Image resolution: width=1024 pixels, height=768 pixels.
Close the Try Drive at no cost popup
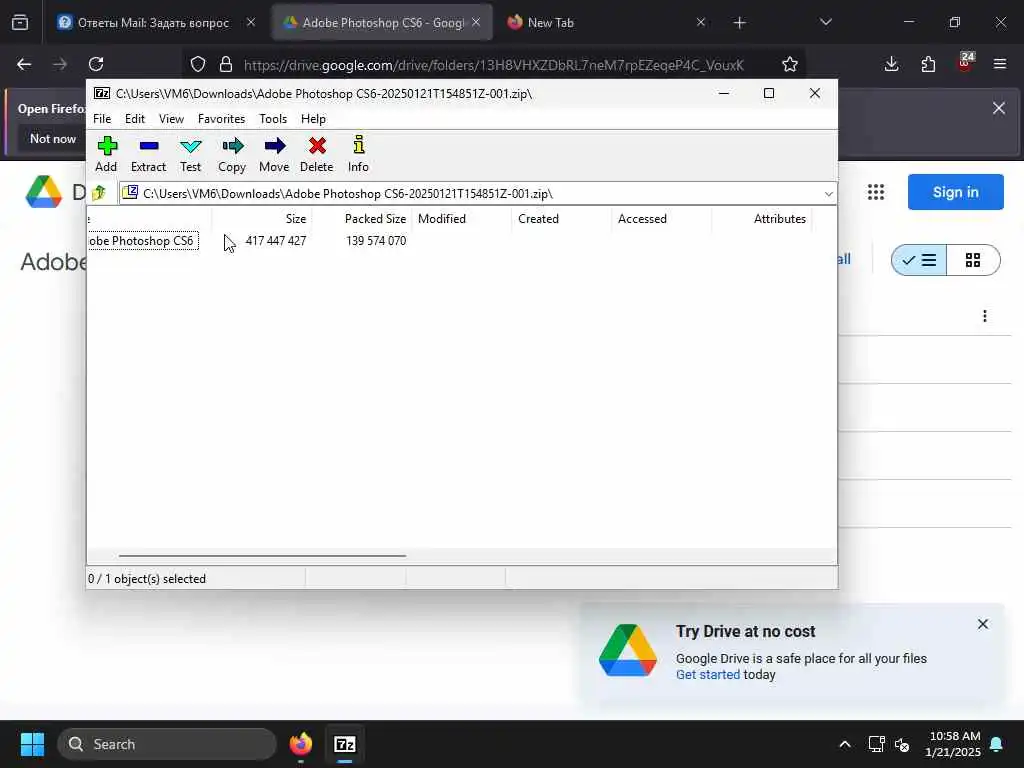(983, 624)
